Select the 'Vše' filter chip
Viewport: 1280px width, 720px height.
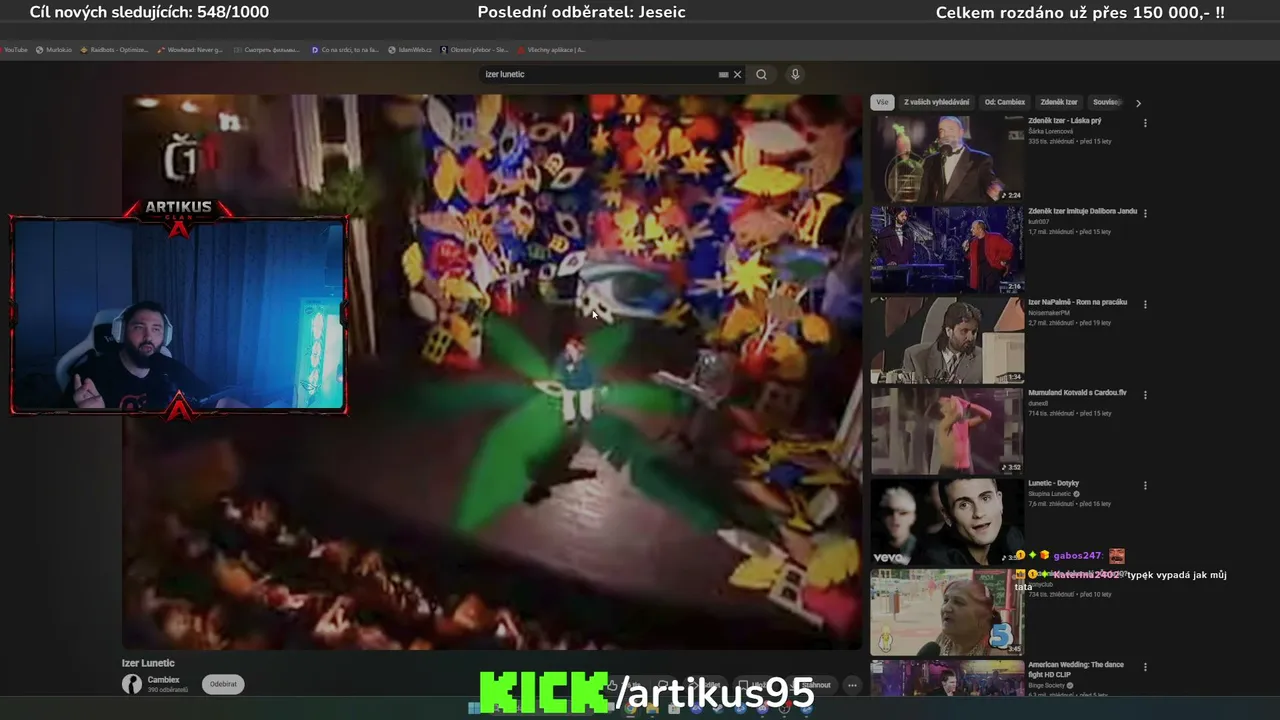point(882,102)
